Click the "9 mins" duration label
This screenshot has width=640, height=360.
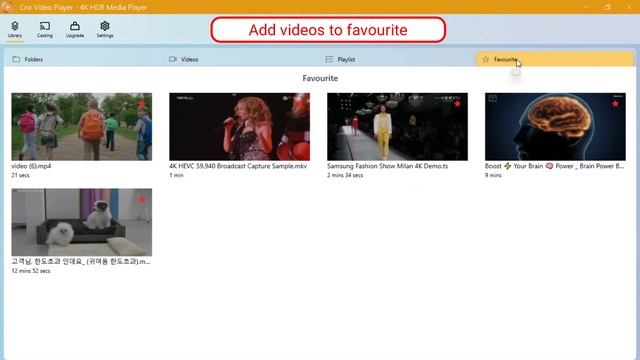click(493, 175)
